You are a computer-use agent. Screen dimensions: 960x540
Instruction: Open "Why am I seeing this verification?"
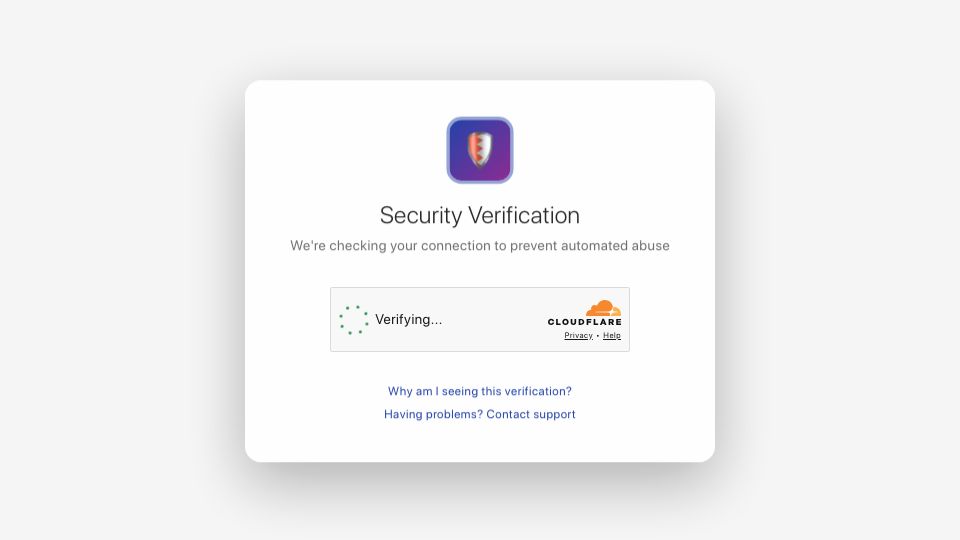pos(479,391)
